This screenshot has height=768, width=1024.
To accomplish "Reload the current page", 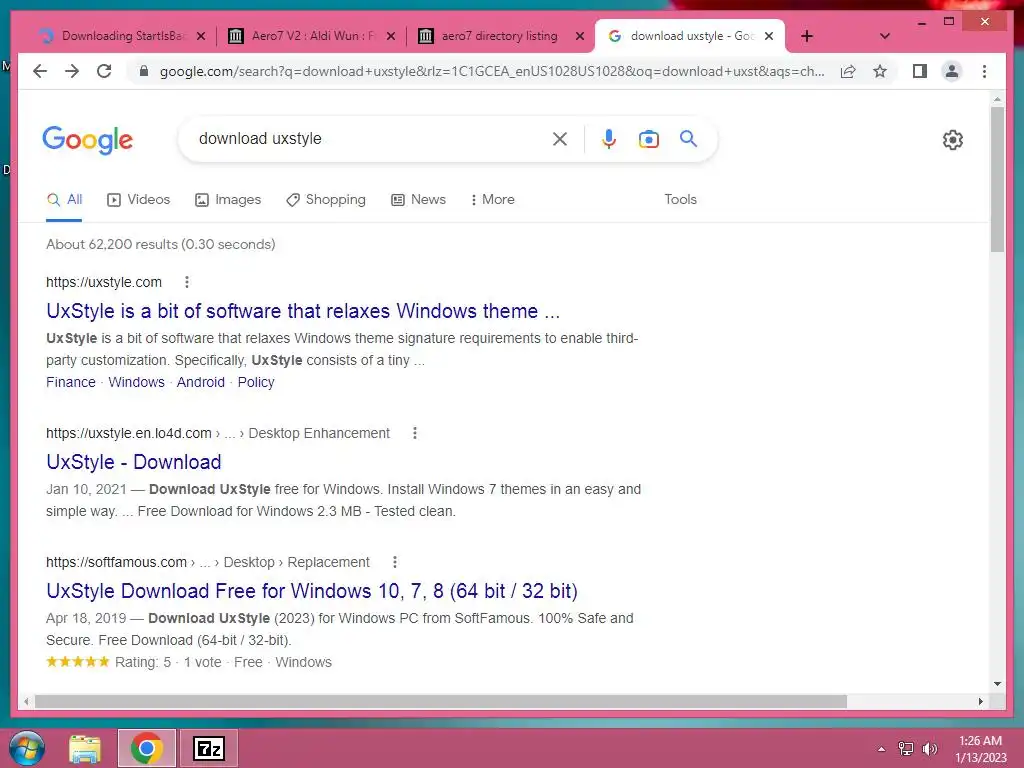I will (104, 71).
